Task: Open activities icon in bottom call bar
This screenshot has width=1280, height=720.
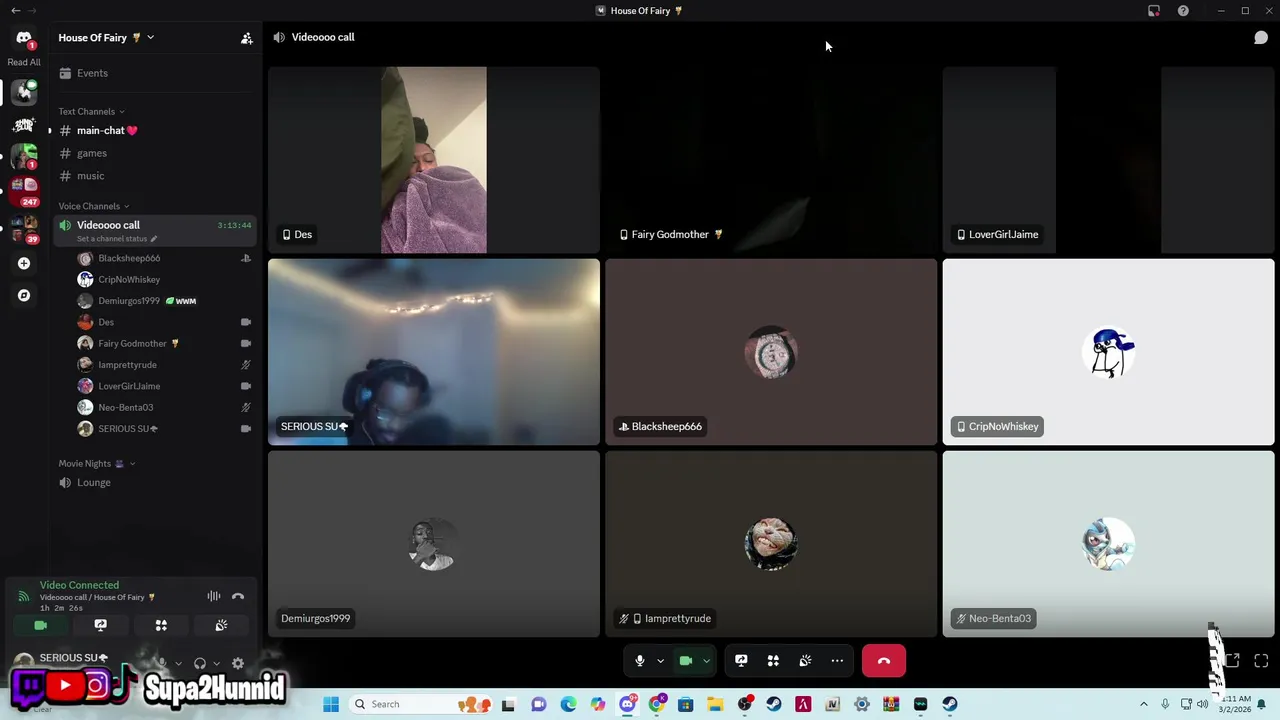Action: (773, 661)
